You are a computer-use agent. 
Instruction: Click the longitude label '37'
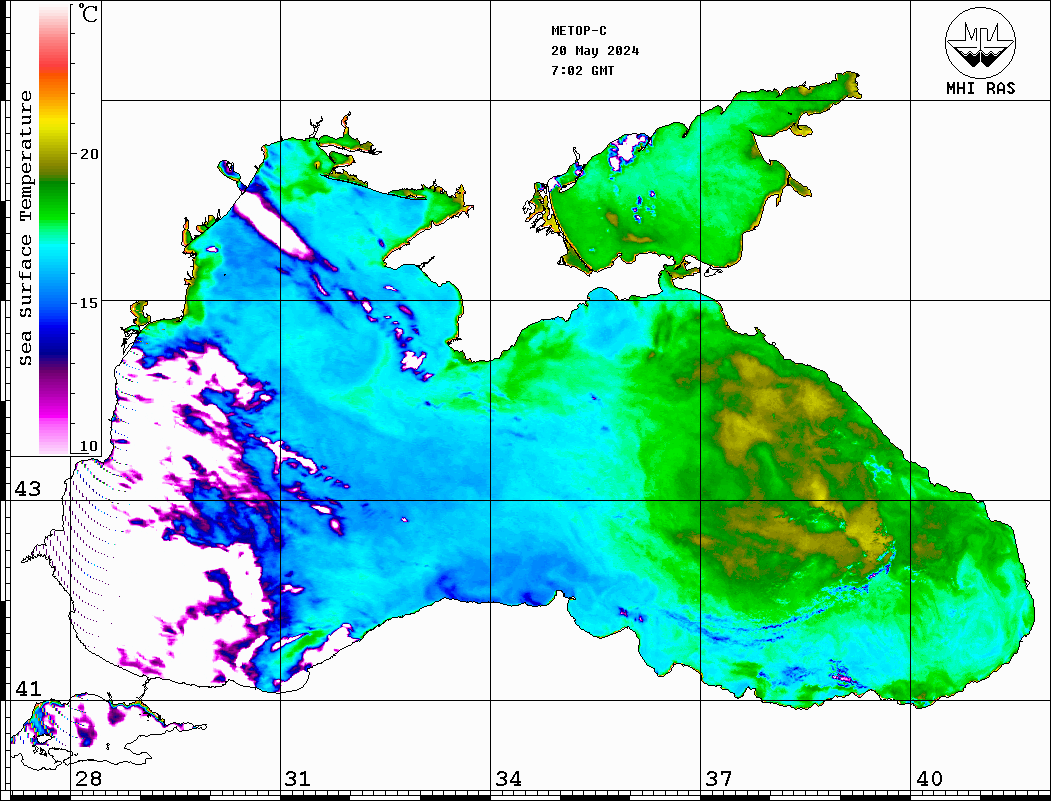point(719,779)
